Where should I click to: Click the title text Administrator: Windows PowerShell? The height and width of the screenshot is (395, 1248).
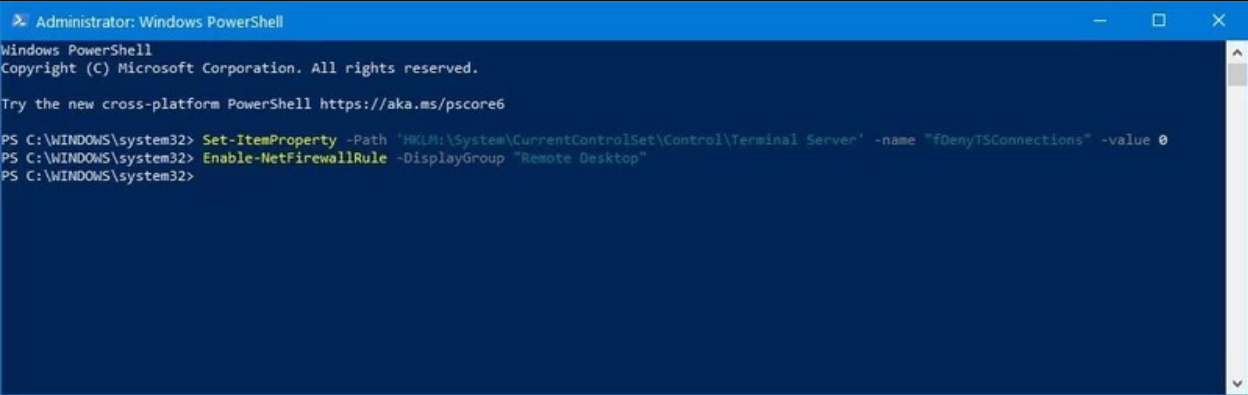(x=159, y=21)
